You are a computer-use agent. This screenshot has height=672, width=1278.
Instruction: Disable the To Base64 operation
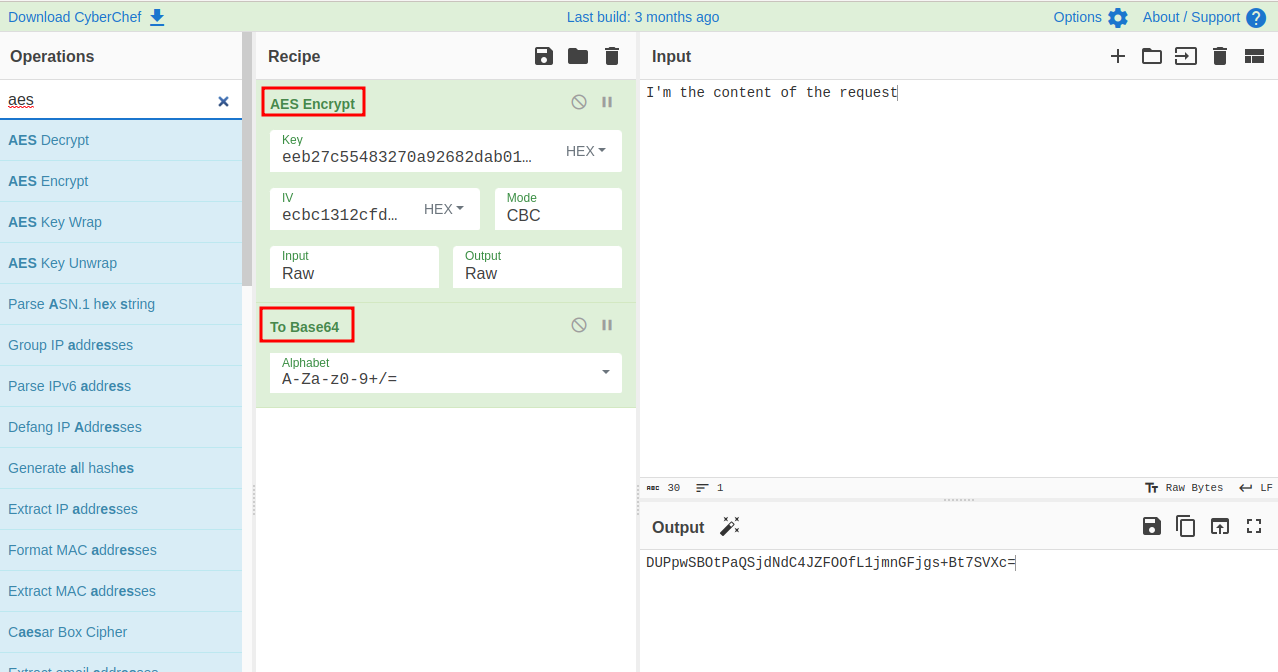579,325
